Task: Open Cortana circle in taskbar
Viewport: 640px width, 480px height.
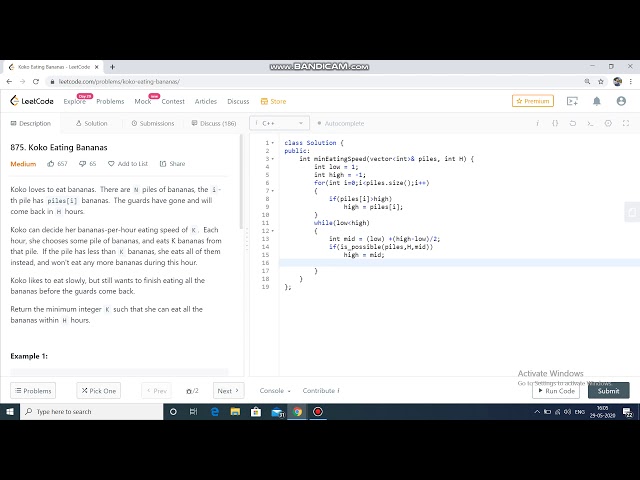Action: click(173, 411)
